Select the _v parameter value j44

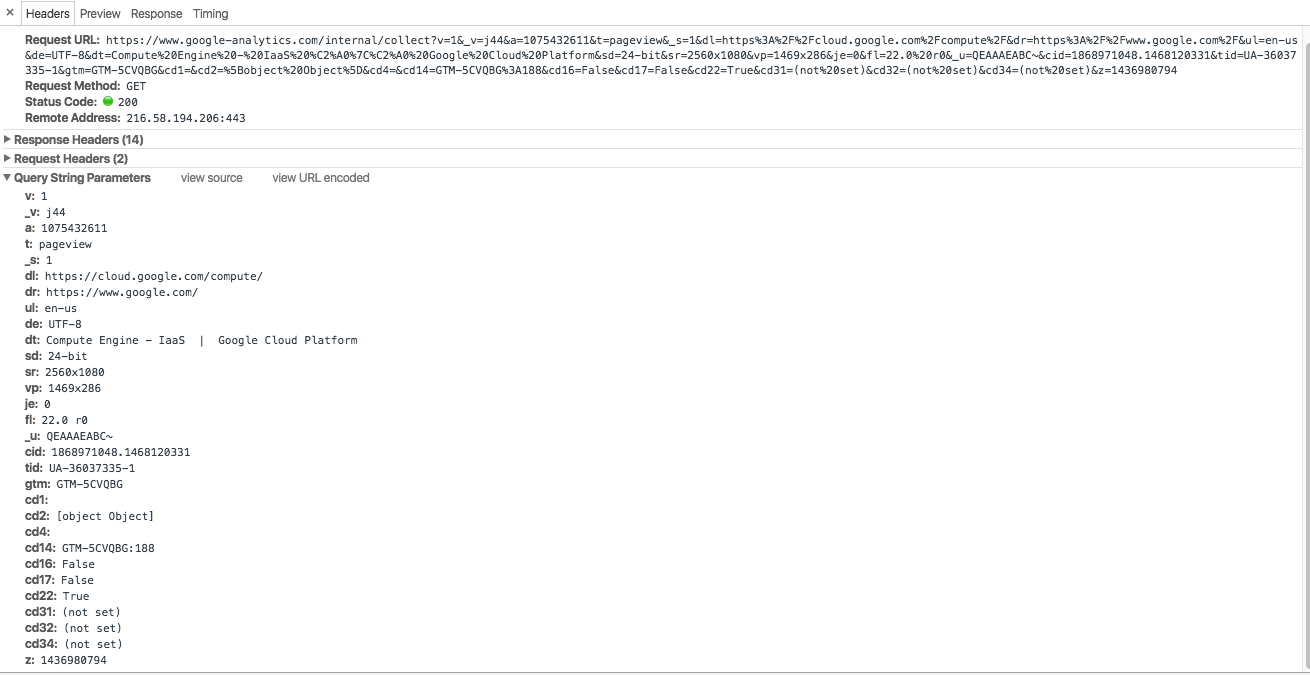click(55, 212)
